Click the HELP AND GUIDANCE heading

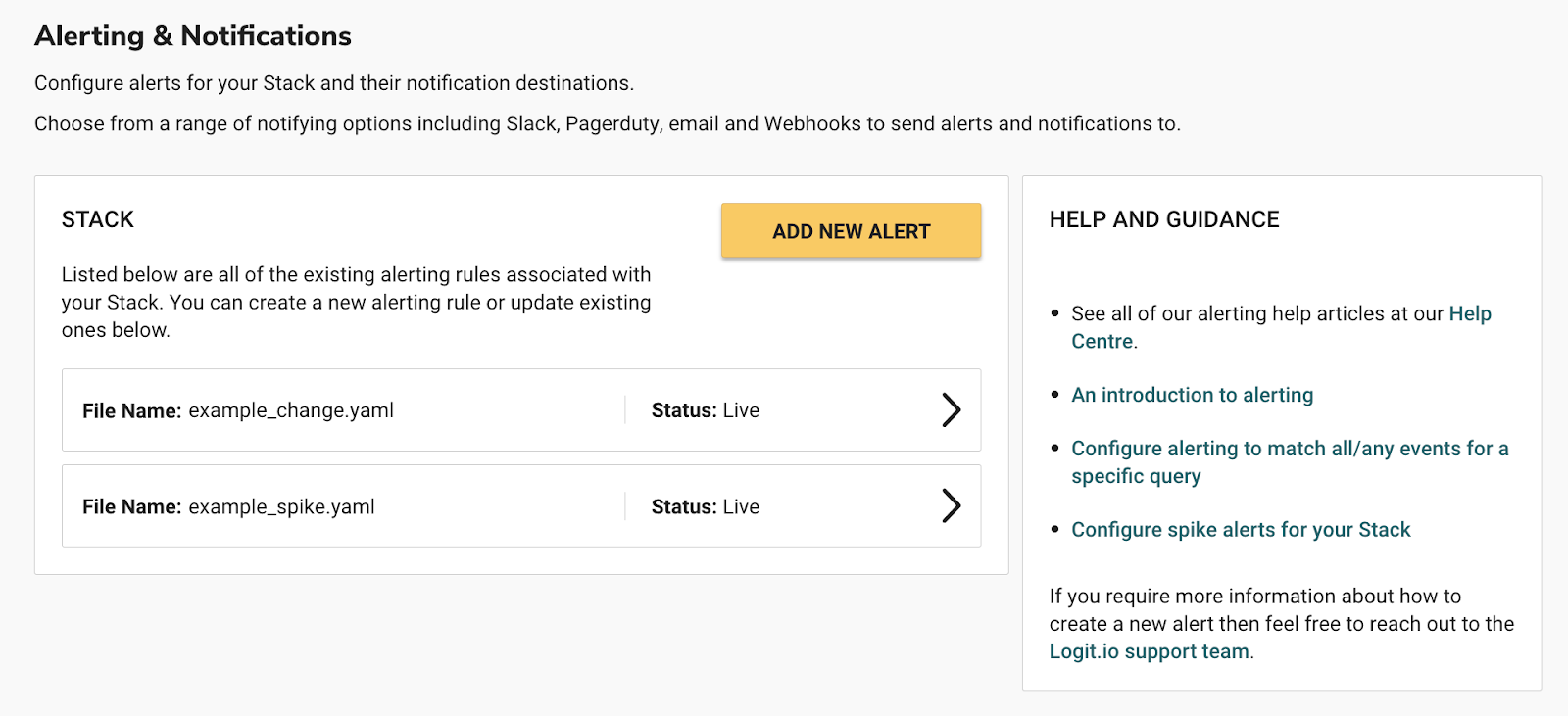point(1163,219)
